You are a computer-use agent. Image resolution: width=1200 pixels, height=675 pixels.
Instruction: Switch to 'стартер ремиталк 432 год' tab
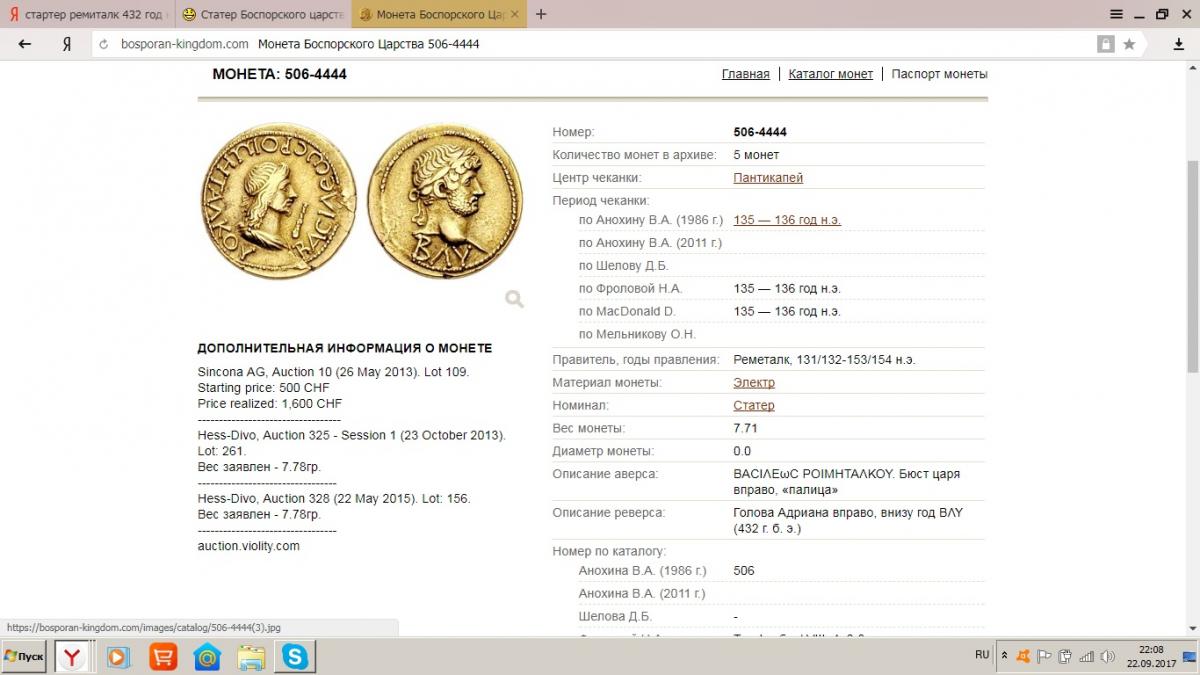pos(87,15)
